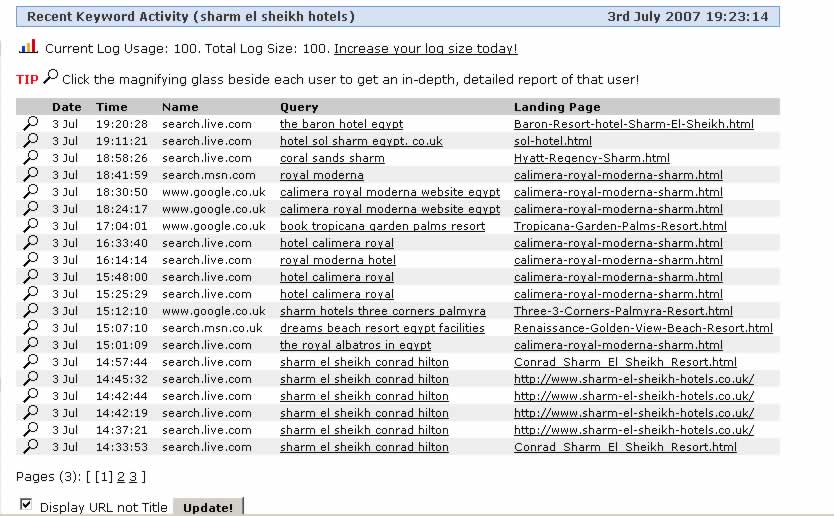Open Hyatt-Regency-Sharm.html landing page
Image resolution: width=834 pixels, height=516 pixels.
[x=591, y=158]
